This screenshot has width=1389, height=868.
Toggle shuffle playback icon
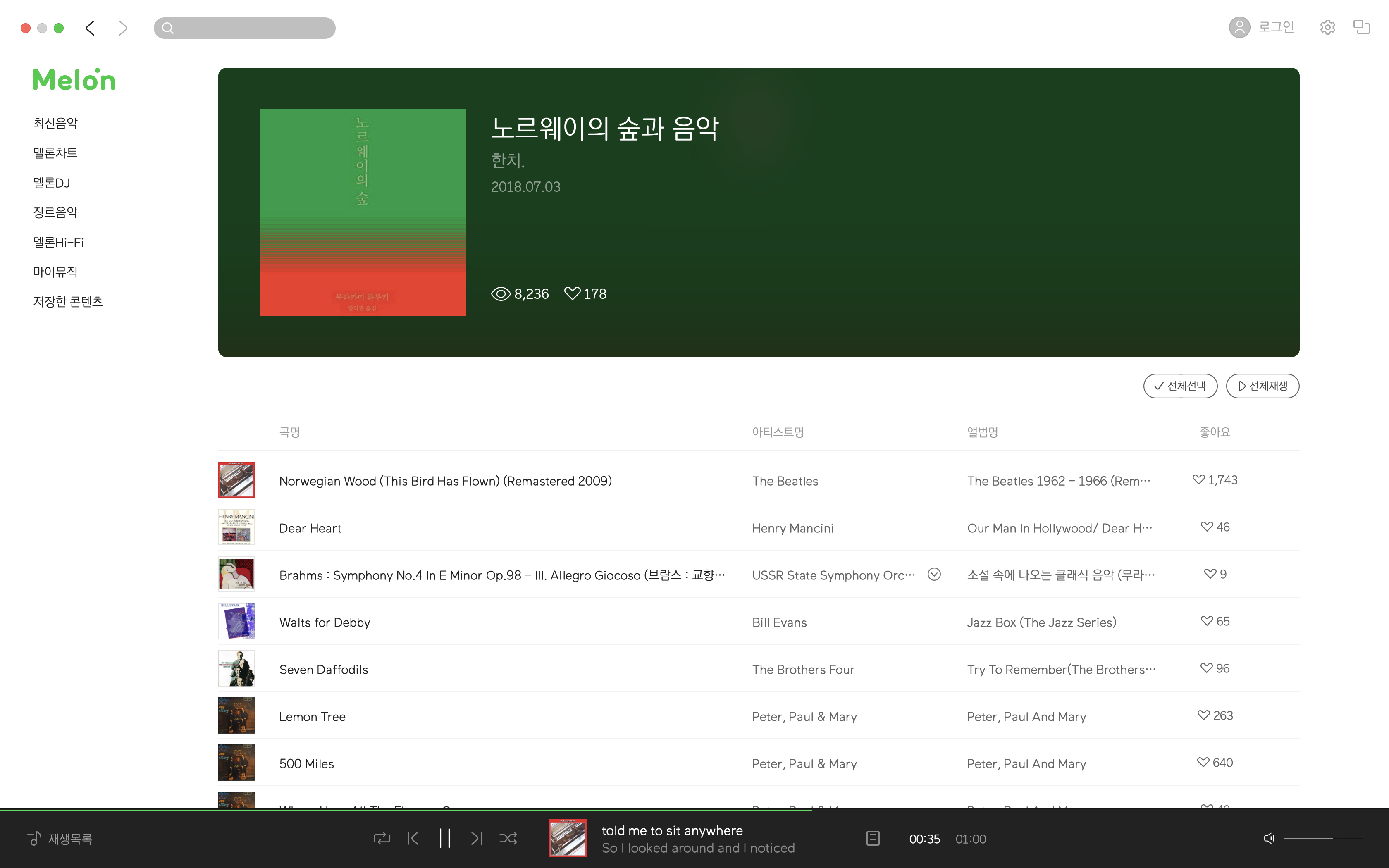coord(508,838)
